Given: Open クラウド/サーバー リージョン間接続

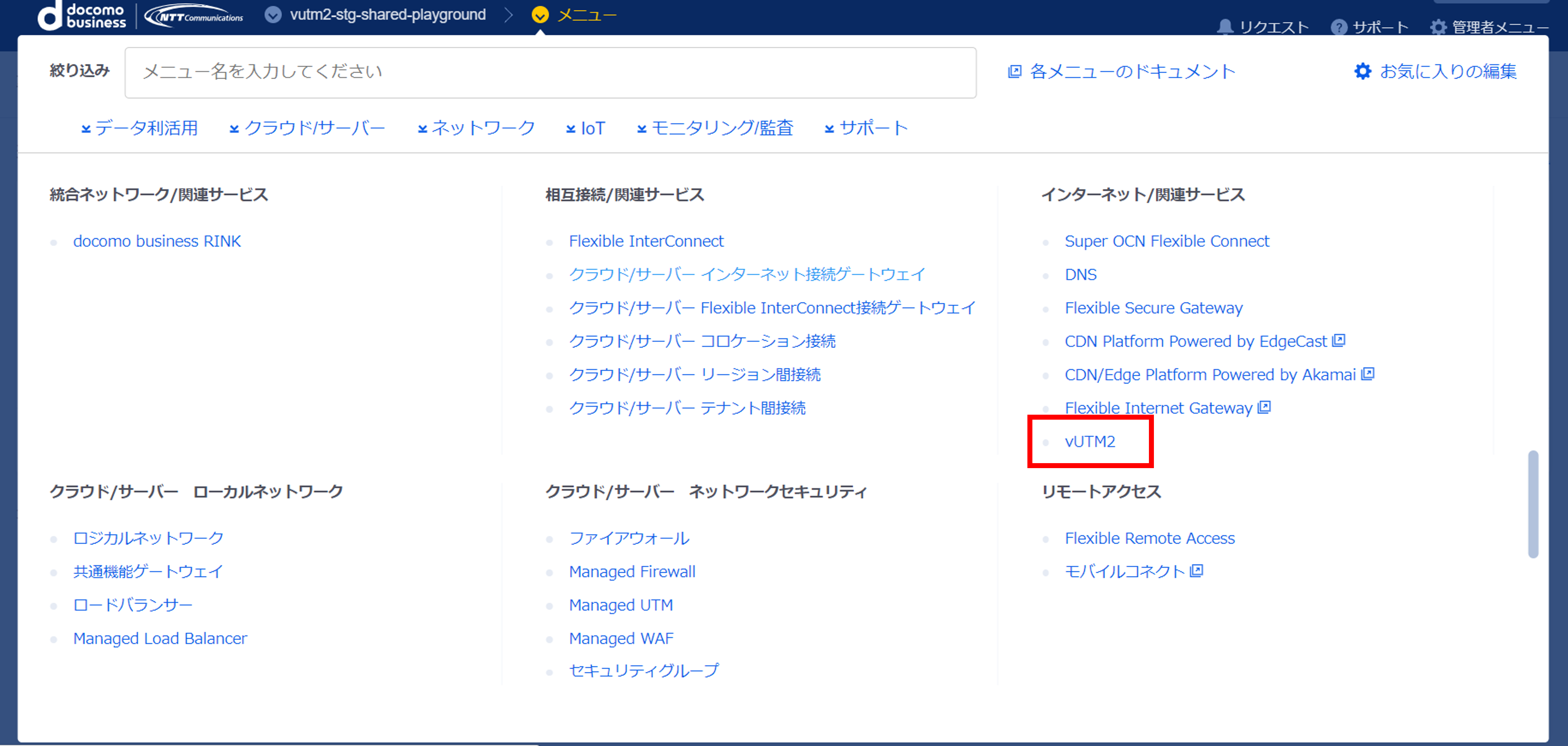Looking at the screenshot, I should [x=695, y=375].
